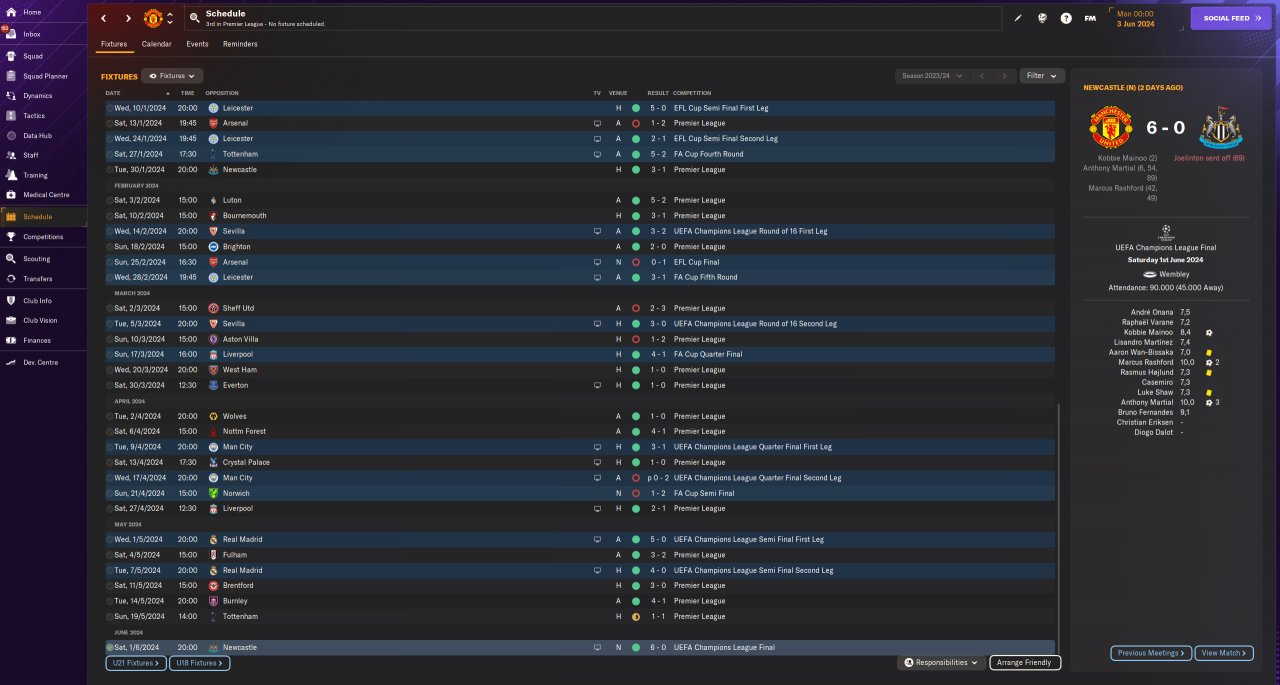Viewport: 1280px width, 685px height.
Task: Click the globe world icon in header
Action: click(1042, 18)
